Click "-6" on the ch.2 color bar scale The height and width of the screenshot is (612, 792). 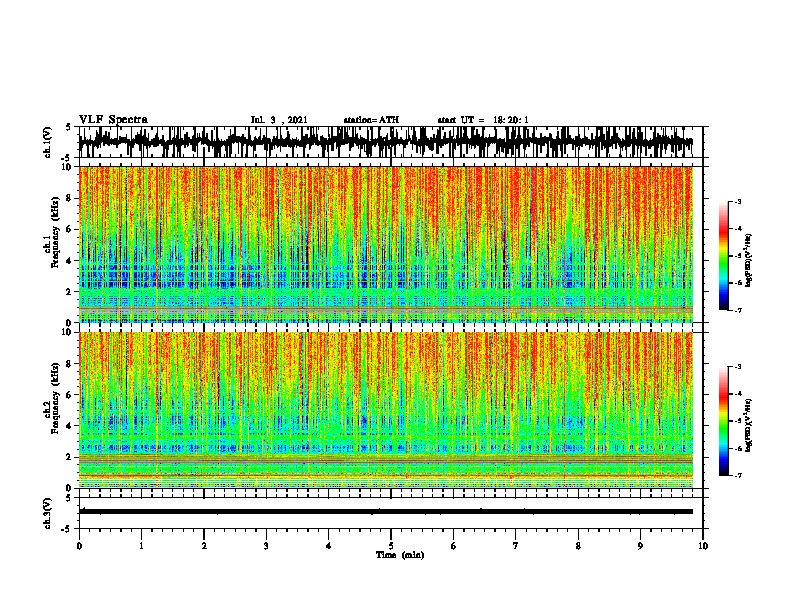[737, 448]
